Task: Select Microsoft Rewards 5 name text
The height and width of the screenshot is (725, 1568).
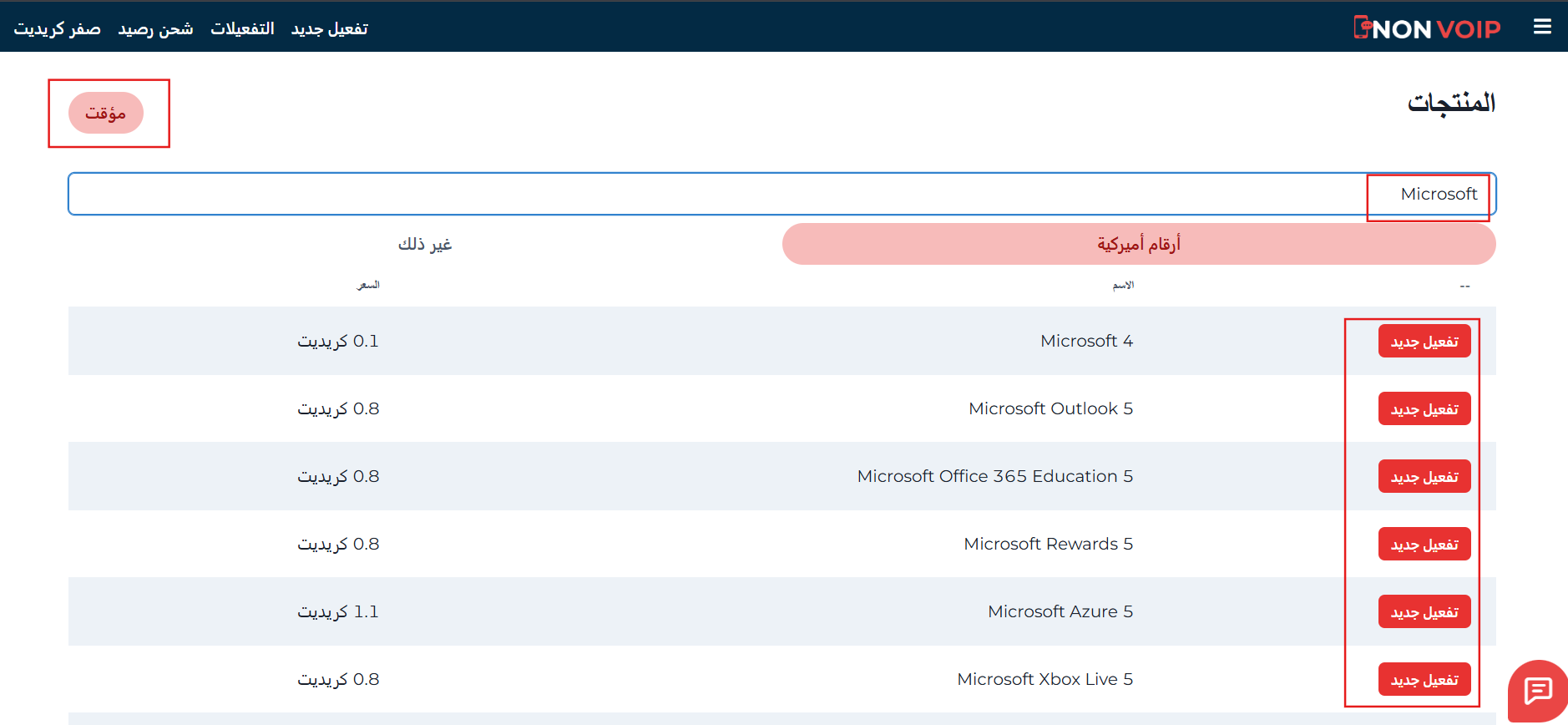Action: click(x=1048, y=544)
